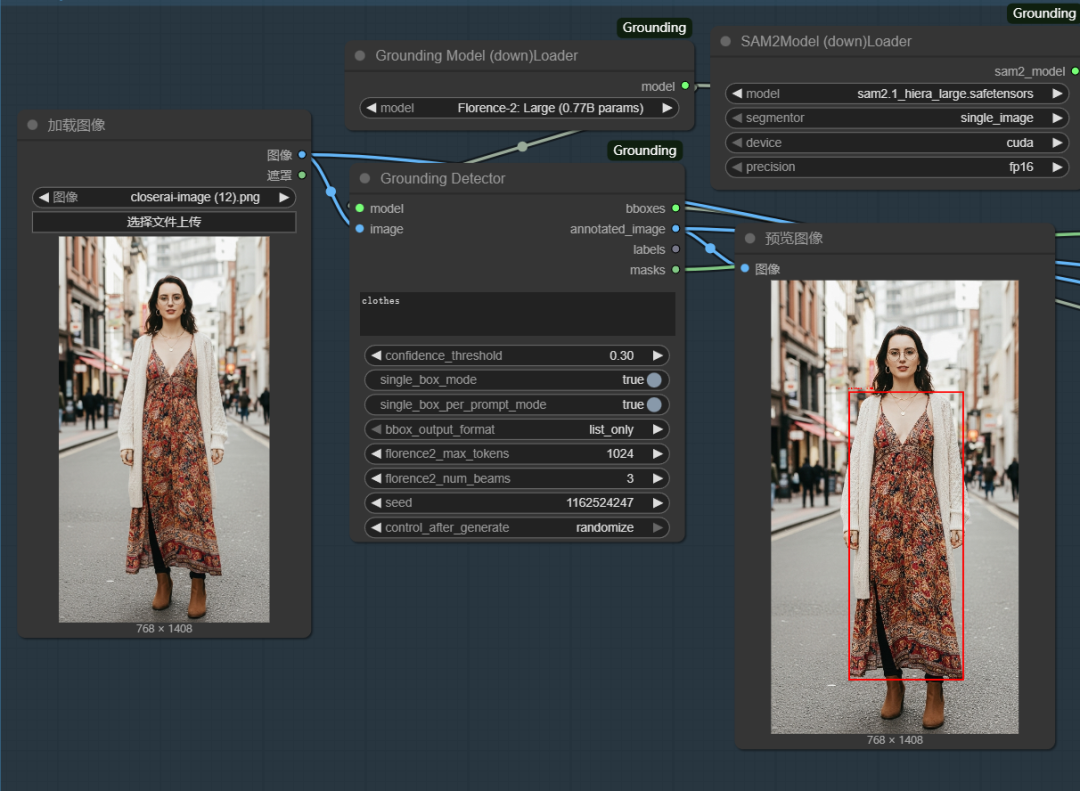This screenshot has height=791, width=1080.
Task: Collapse the 加载图像 node using its title dot
Action: pyautogui.click(x=33, y=125)
